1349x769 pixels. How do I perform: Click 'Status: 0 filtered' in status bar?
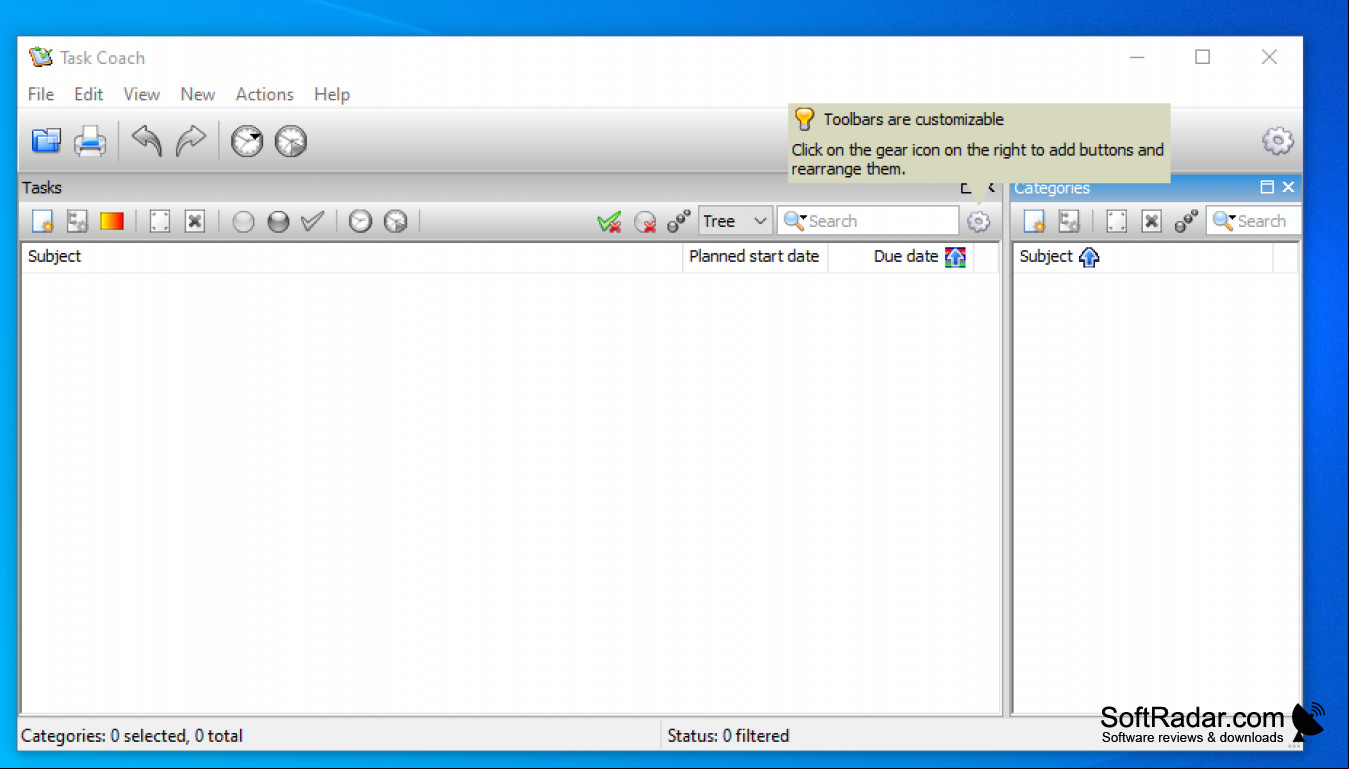point(728,736)
